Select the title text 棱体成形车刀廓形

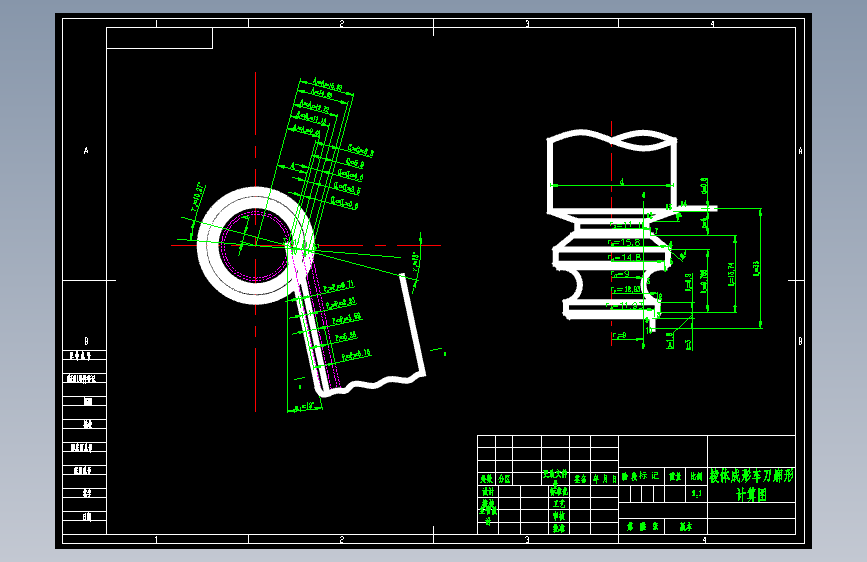(751, 476)
